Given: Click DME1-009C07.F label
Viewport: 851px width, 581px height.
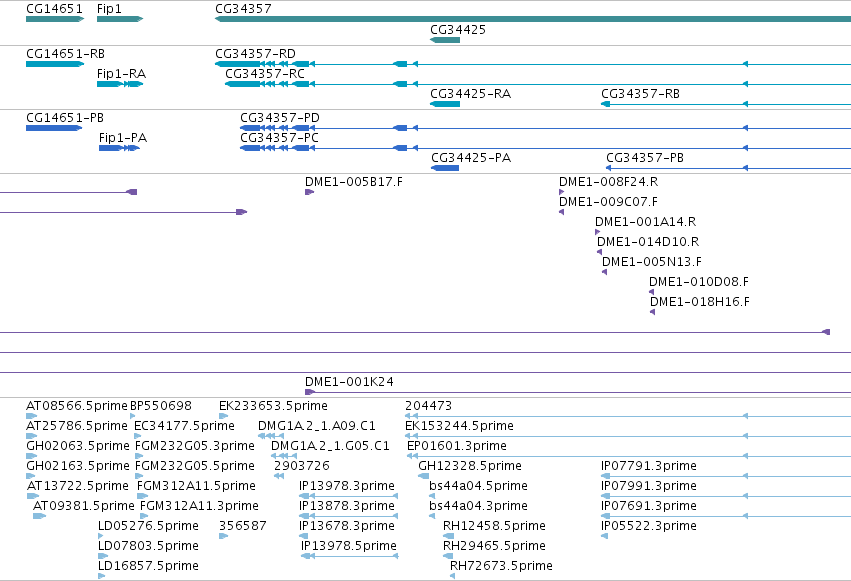Looking at the screenshot, I should pos(608,202).
